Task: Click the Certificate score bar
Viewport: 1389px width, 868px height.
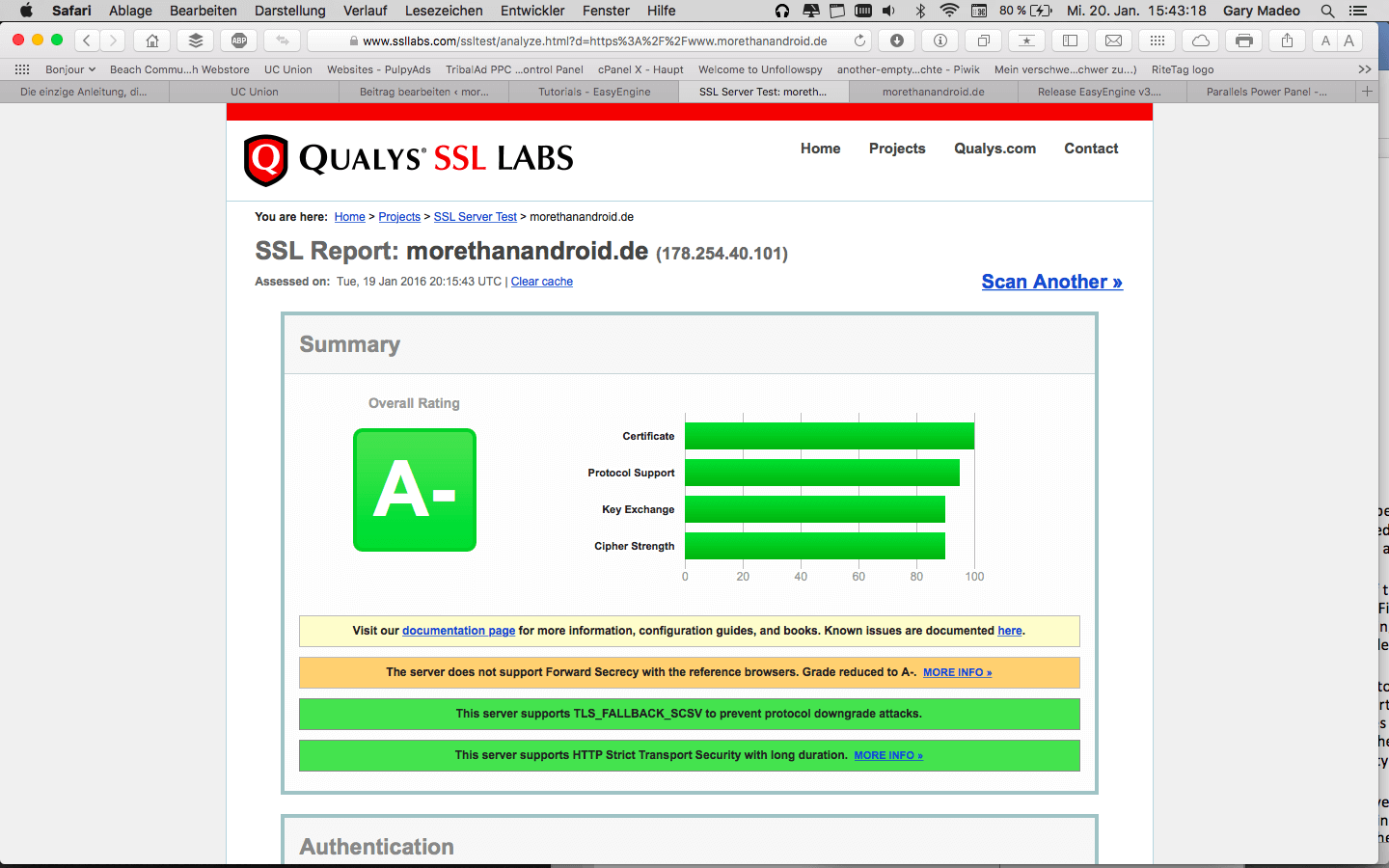Action: [830, 436]
